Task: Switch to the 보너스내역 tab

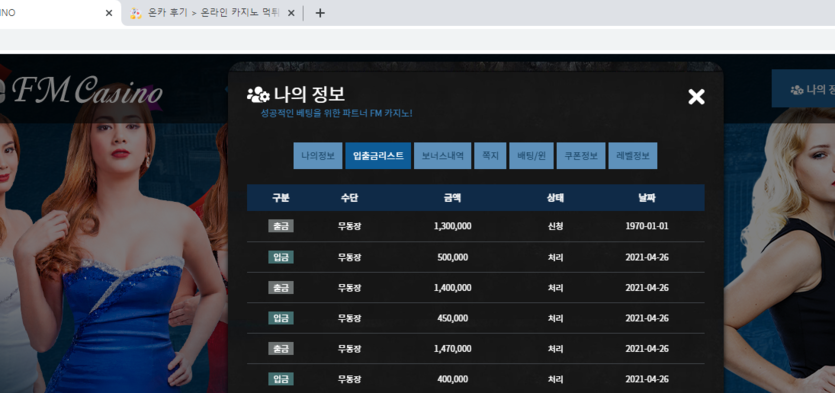Action: pyautogui.click(x=443, y=156)
